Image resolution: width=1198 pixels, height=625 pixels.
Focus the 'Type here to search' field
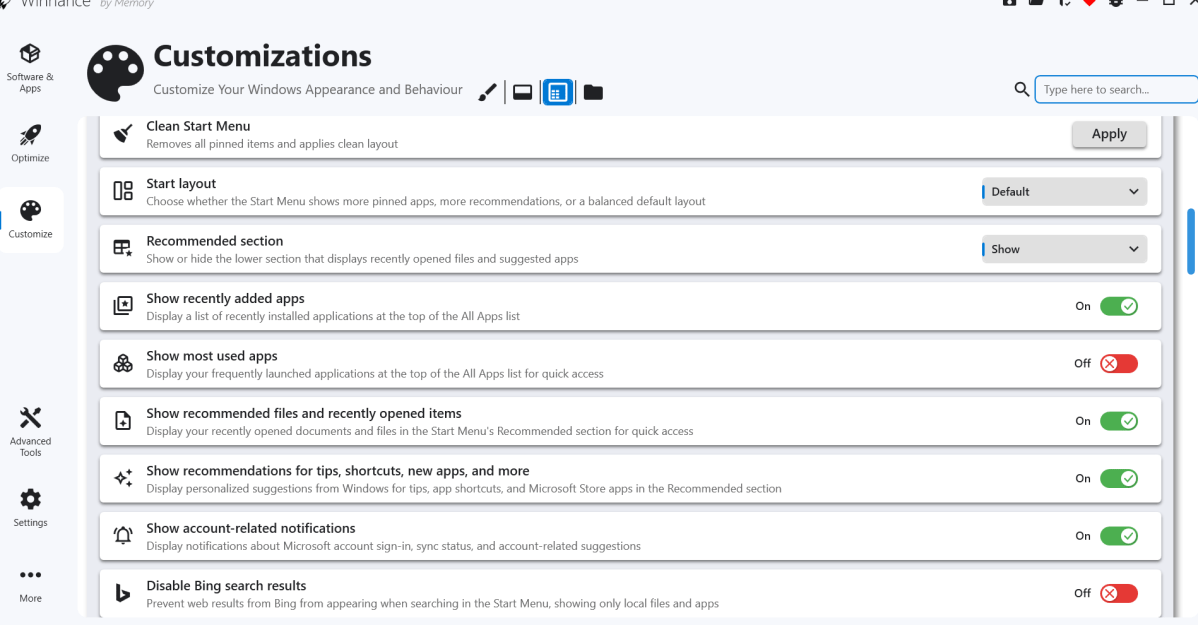(x=1115, y=89)
